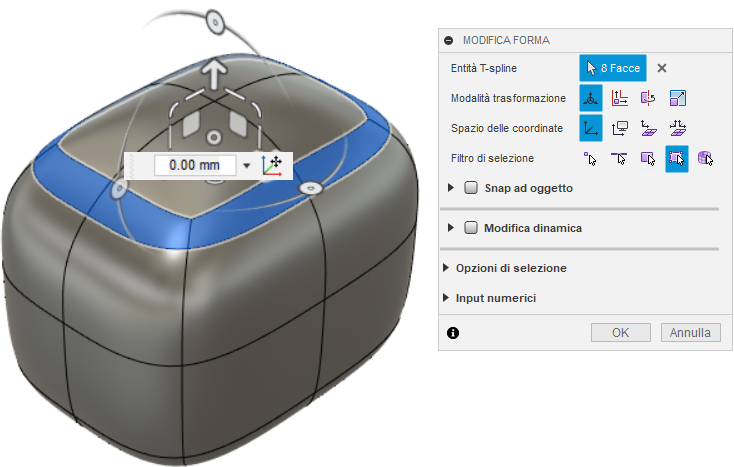Click the left rotation handle on model

[118, 189]
